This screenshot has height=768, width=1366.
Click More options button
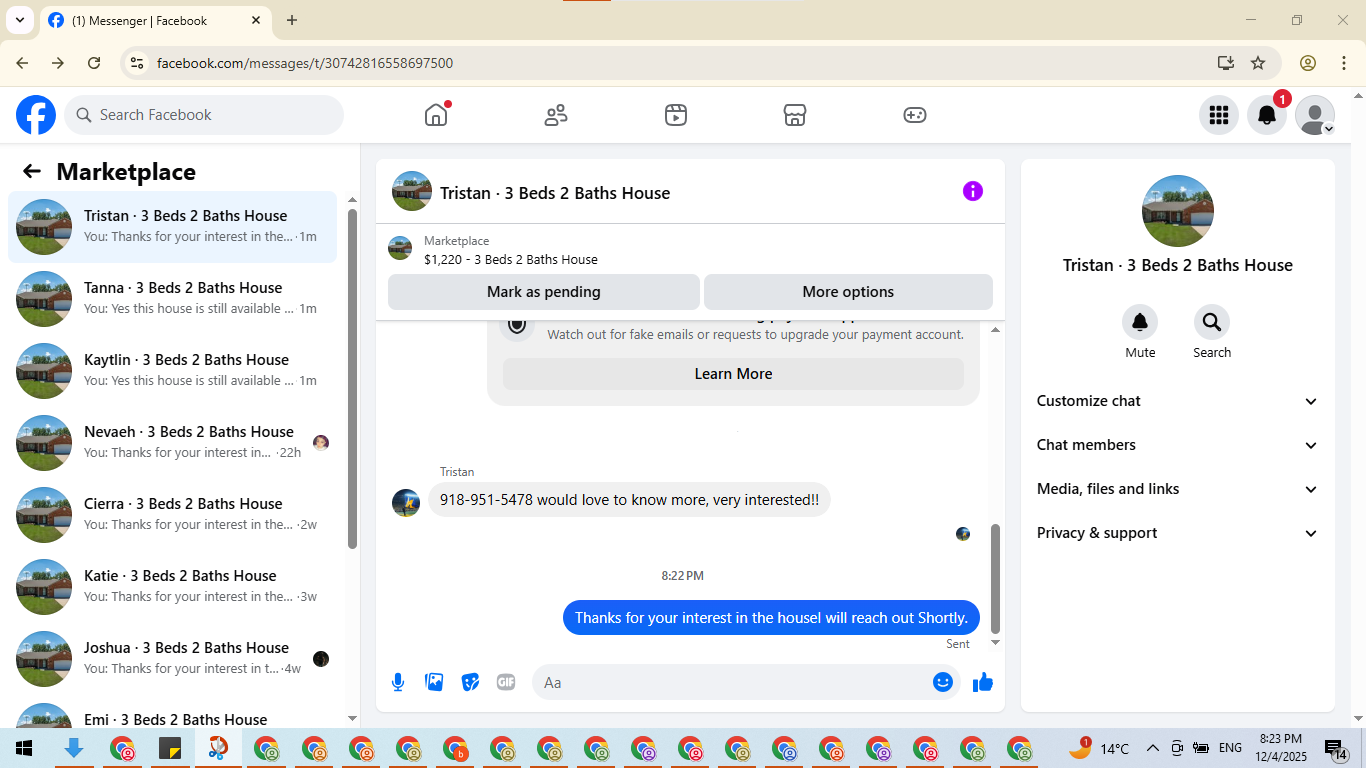[848, 292]
